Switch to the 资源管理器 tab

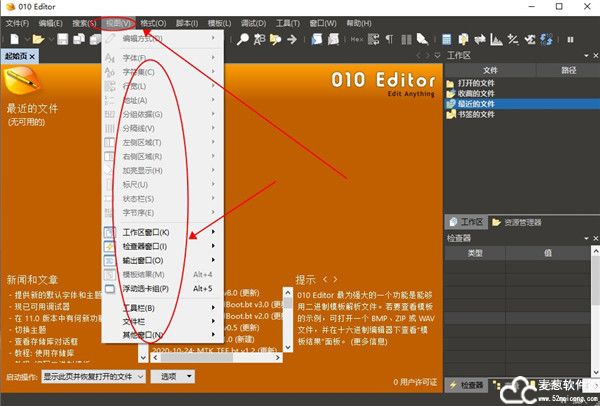(517, 222)
